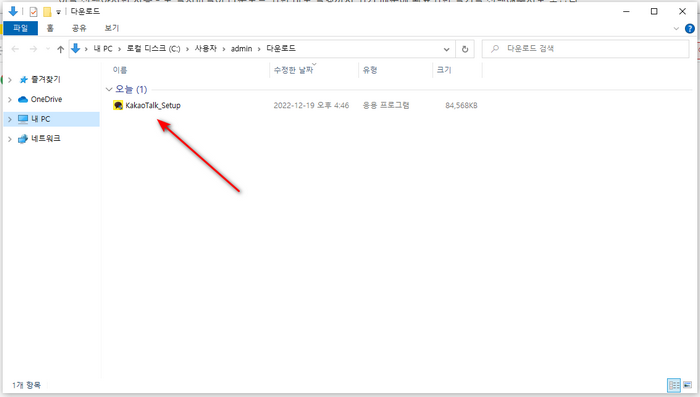Select 네트워크 in navigation pane

click(46, 138)
